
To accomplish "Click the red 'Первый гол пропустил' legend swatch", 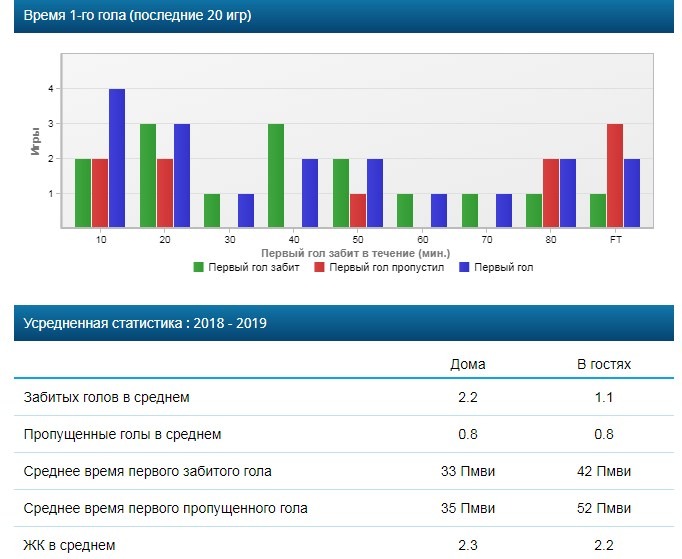I will coord(318,268).
